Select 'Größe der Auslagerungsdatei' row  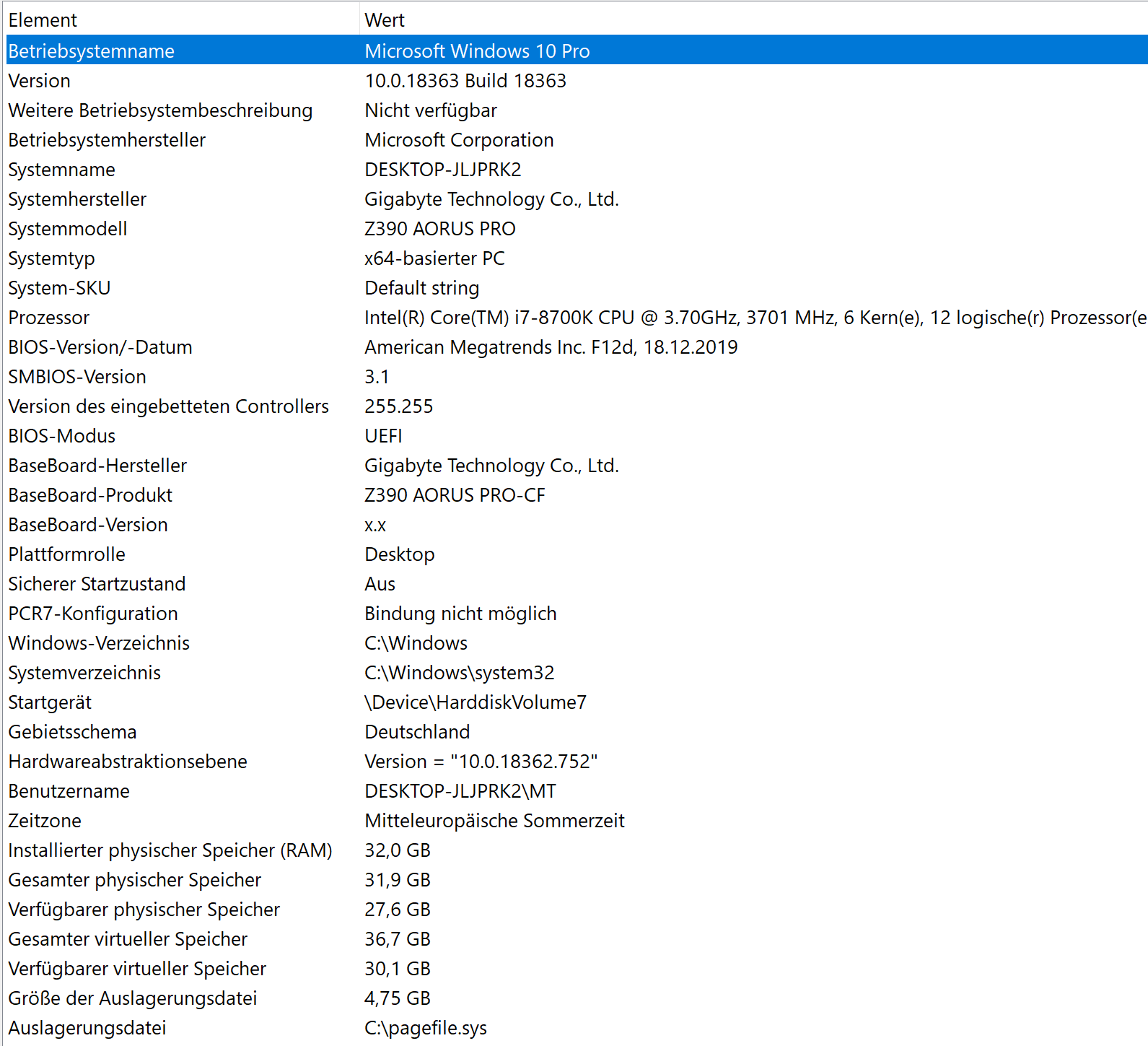pos(577,998)
